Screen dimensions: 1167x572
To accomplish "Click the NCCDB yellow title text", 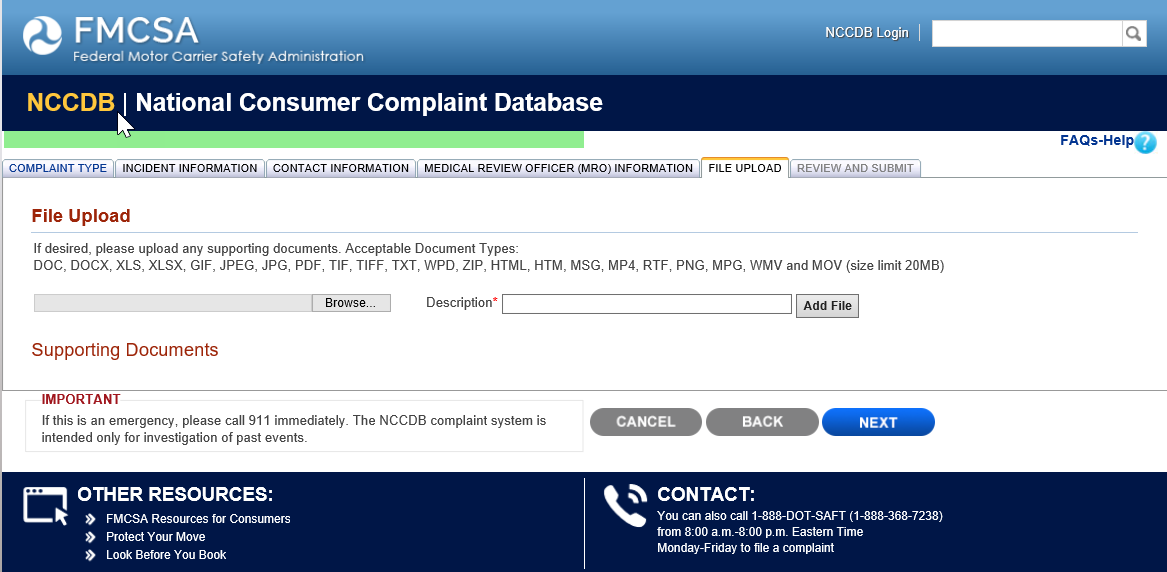I will (71, 103).
